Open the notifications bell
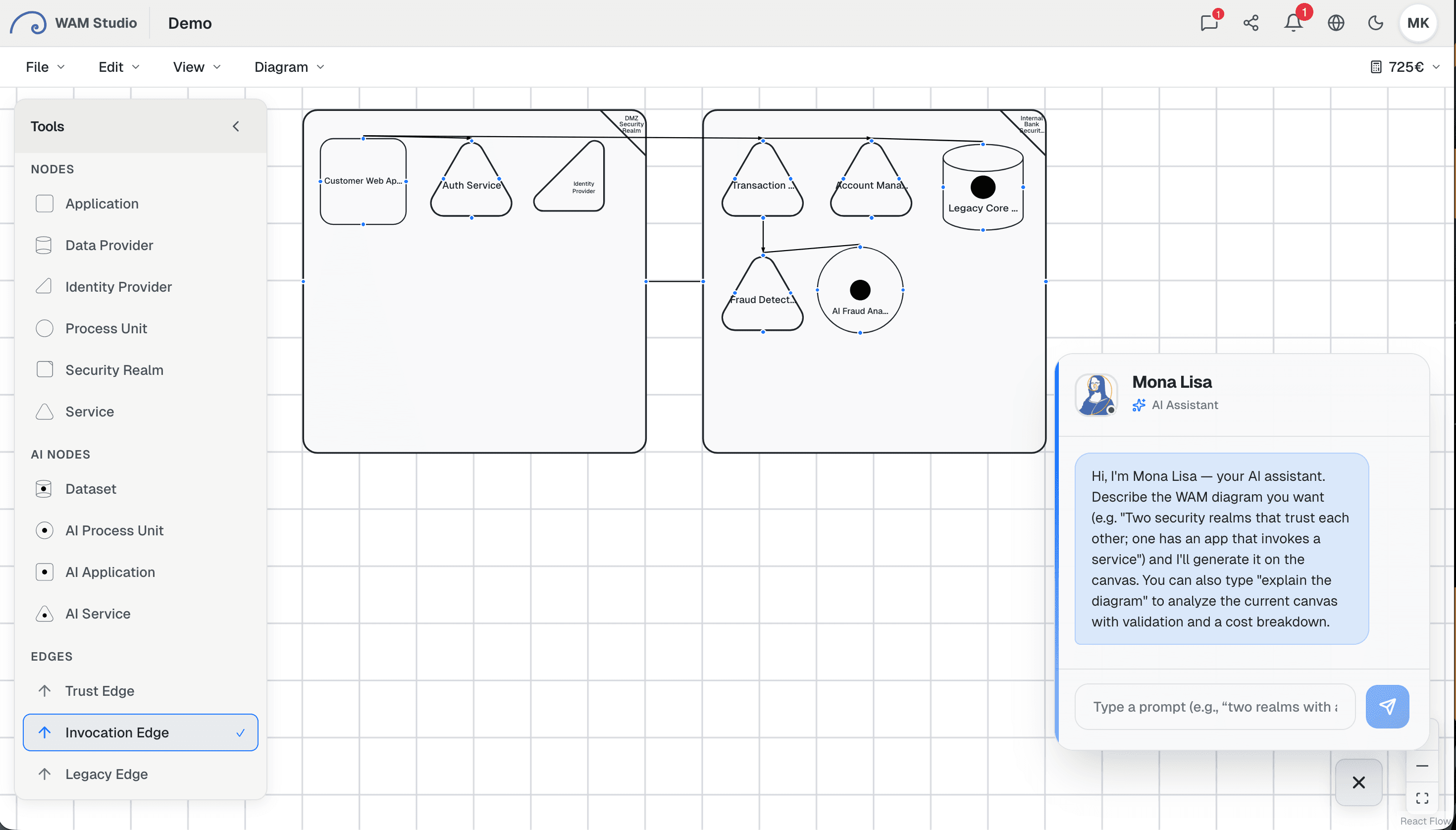The image size is (1456, 830). (x=1293, y=23)
